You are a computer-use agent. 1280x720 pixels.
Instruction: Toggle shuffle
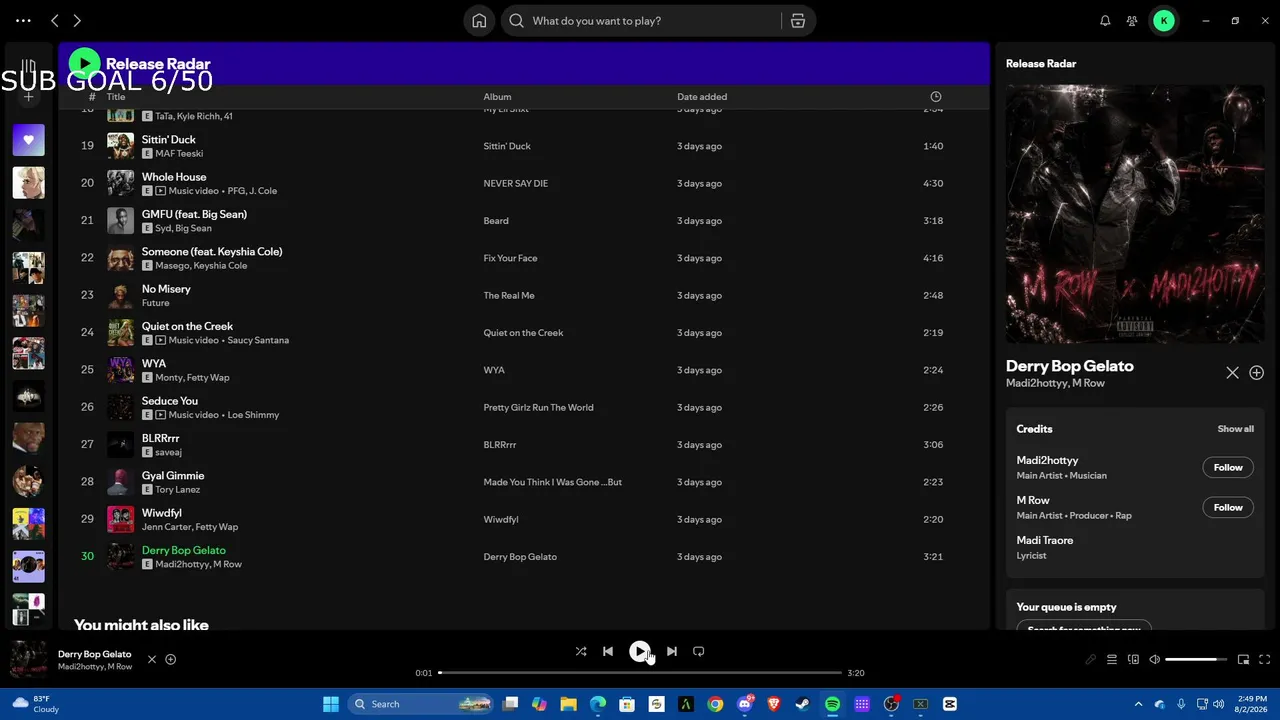(581, 651)
